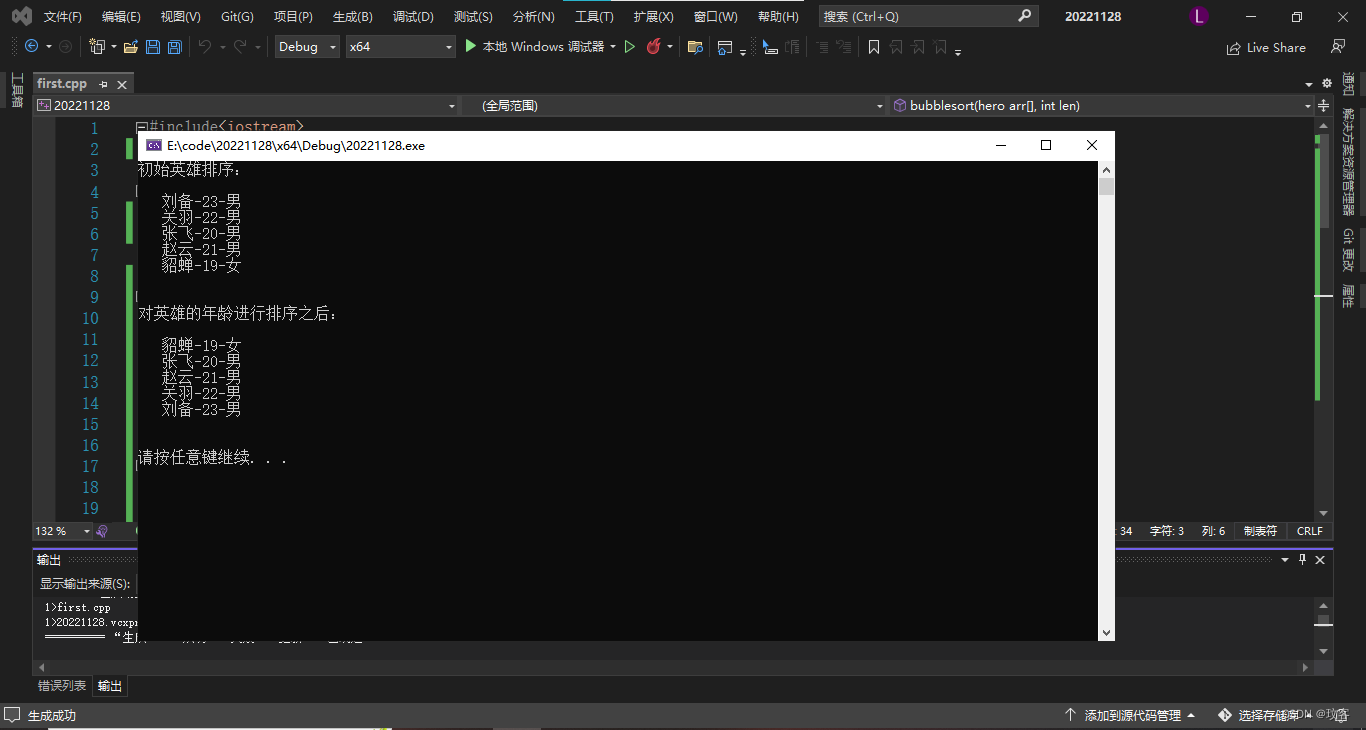Screen dimensions: 1366x730
Task: Click the Live Share button
Action: pos(1266,47)
